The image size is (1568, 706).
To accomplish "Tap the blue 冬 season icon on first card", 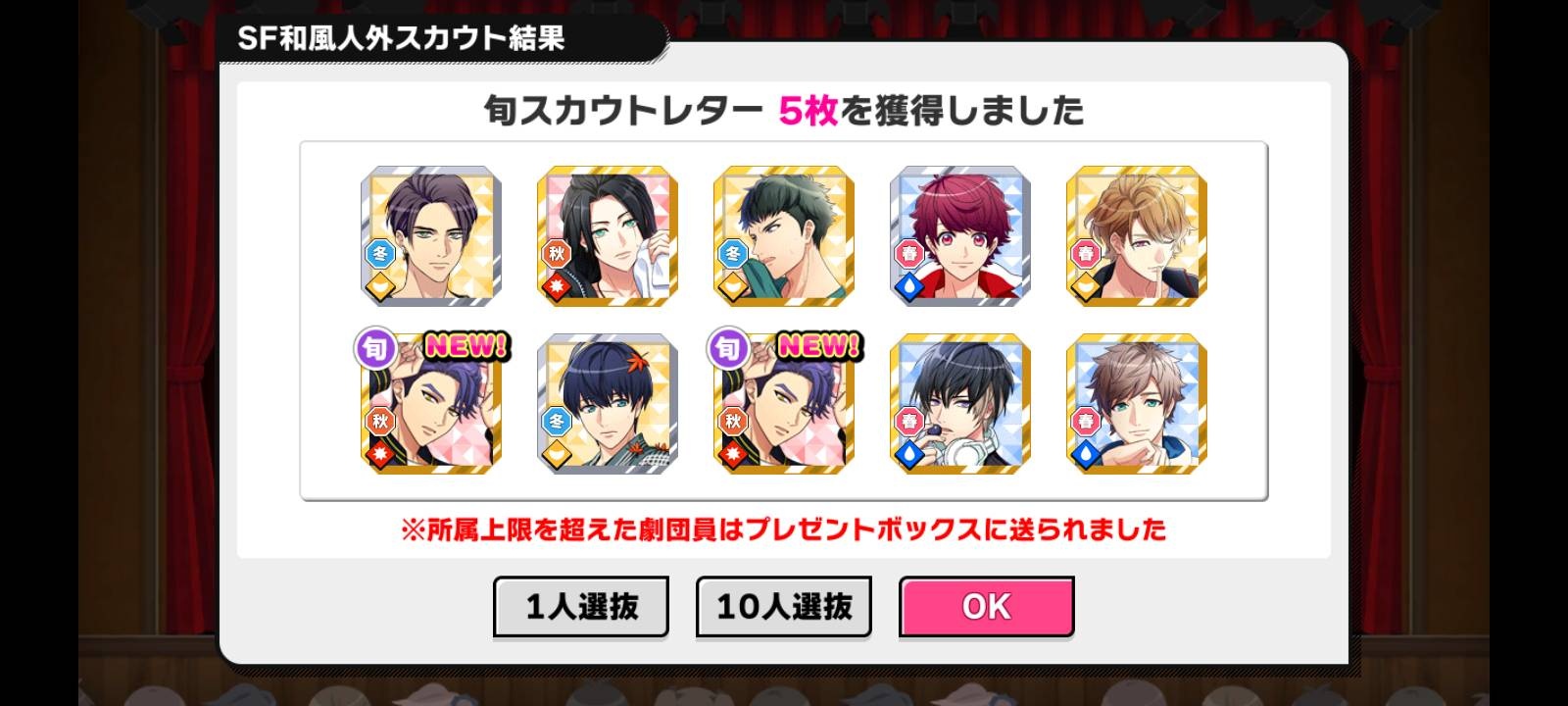I will point(380,254).
